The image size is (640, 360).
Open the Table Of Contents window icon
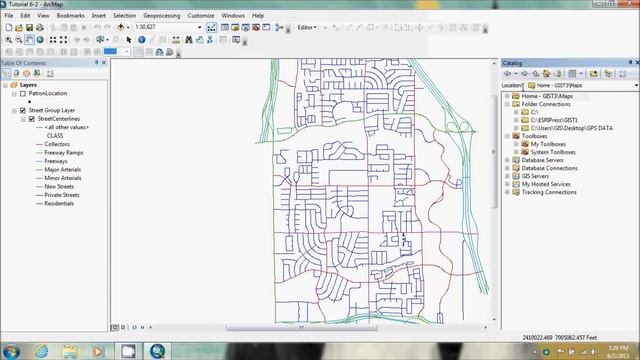pos(224,27)
